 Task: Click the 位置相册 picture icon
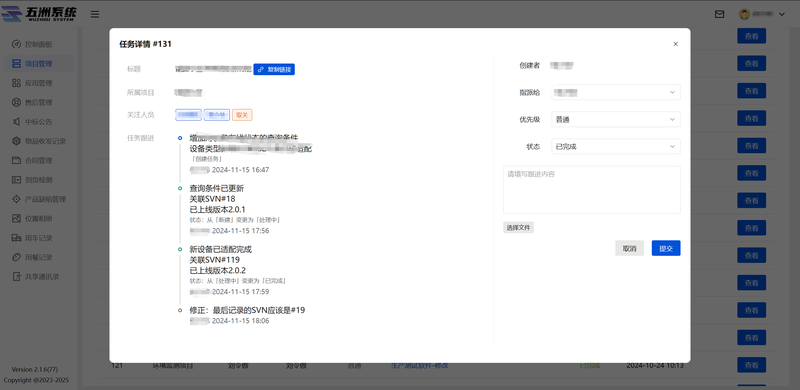point(16,219)
